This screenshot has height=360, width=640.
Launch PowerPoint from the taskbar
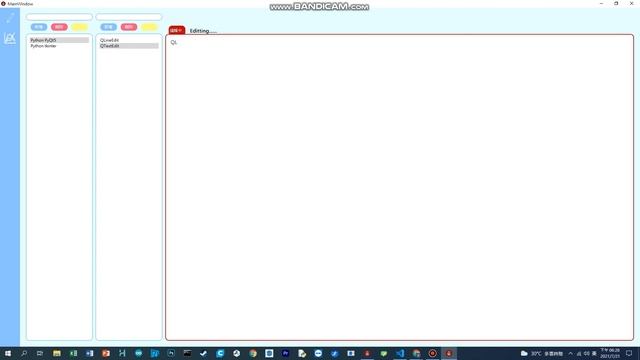[106, 353]
